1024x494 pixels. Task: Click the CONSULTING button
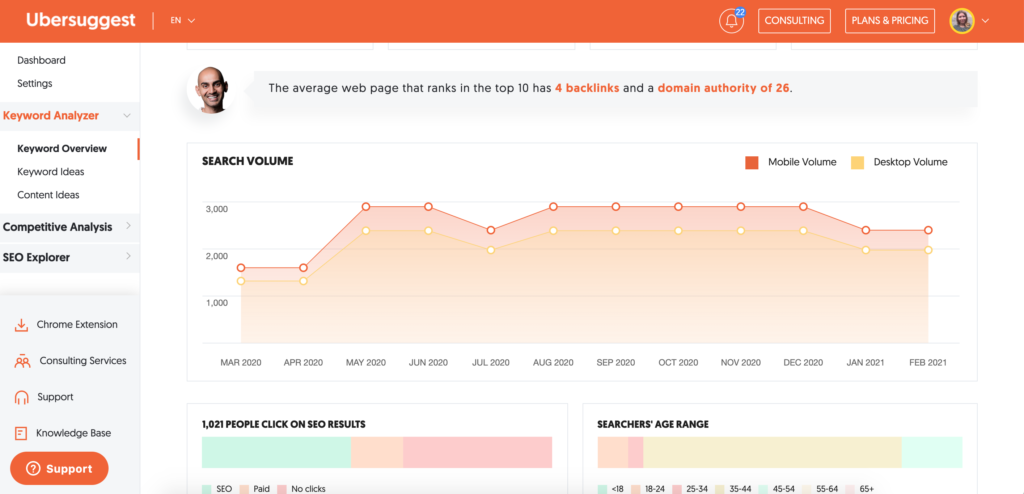coord(794,21)
